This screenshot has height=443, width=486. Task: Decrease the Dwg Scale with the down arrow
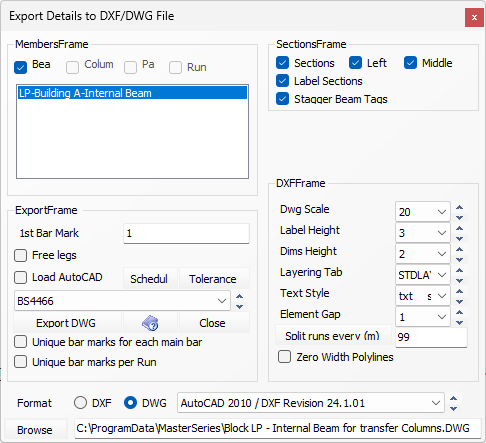click(460, 218)
